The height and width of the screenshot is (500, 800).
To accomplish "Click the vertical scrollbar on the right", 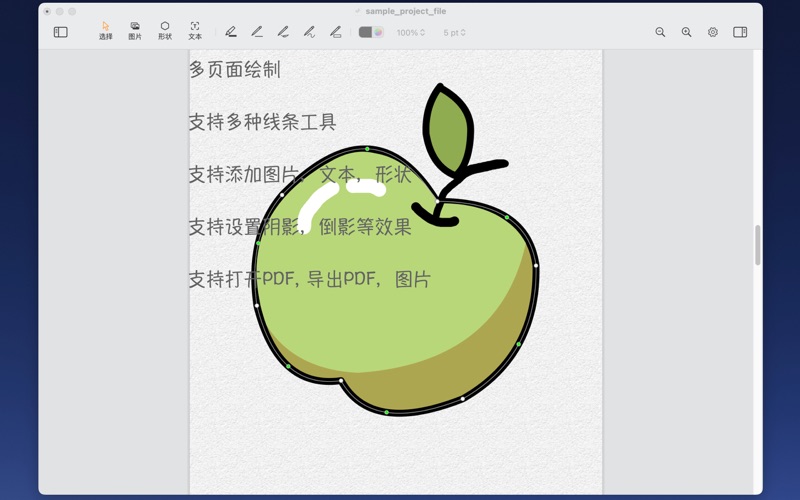I will (x=758, y=245).
